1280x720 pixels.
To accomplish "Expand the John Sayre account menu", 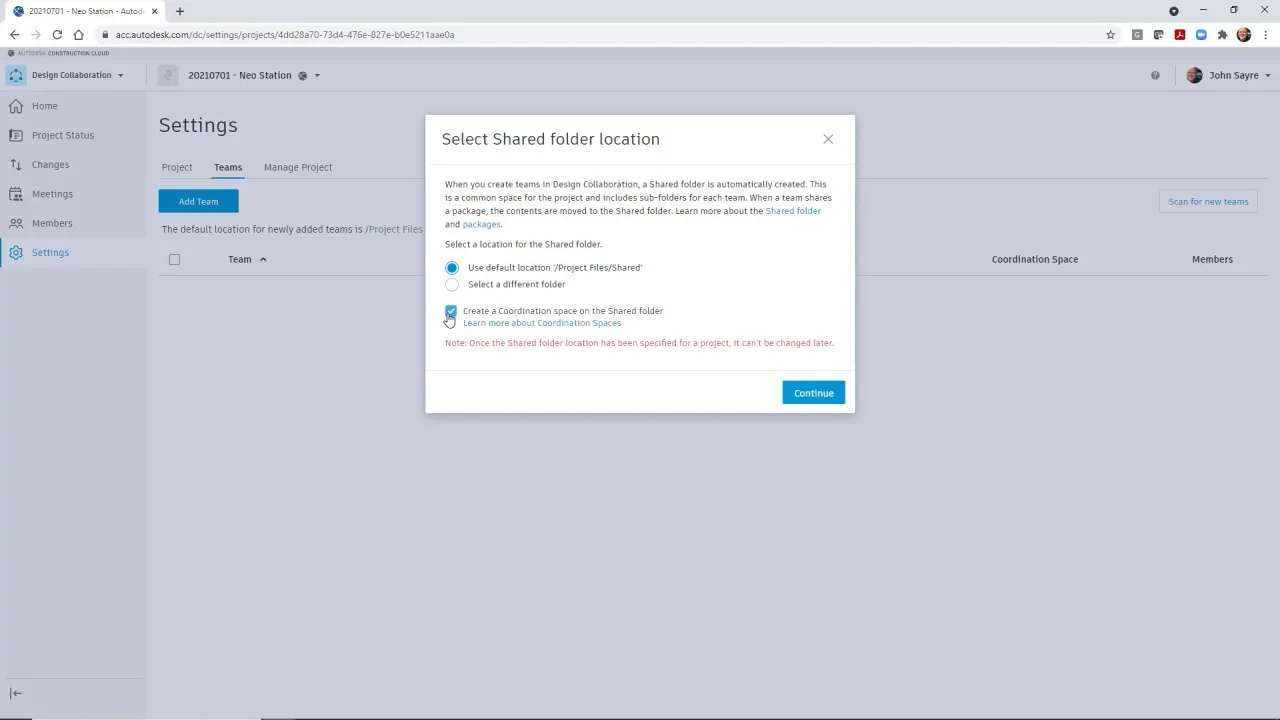I will tap(1268, 75).
